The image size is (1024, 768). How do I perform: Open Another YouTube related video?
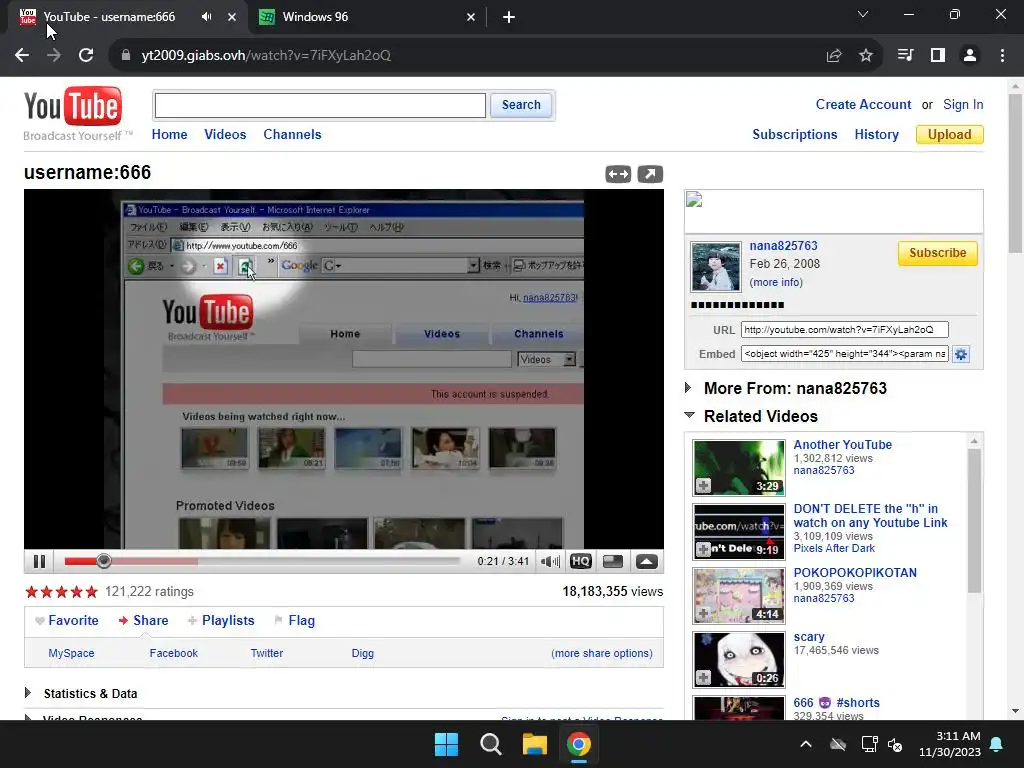(842, 445)
